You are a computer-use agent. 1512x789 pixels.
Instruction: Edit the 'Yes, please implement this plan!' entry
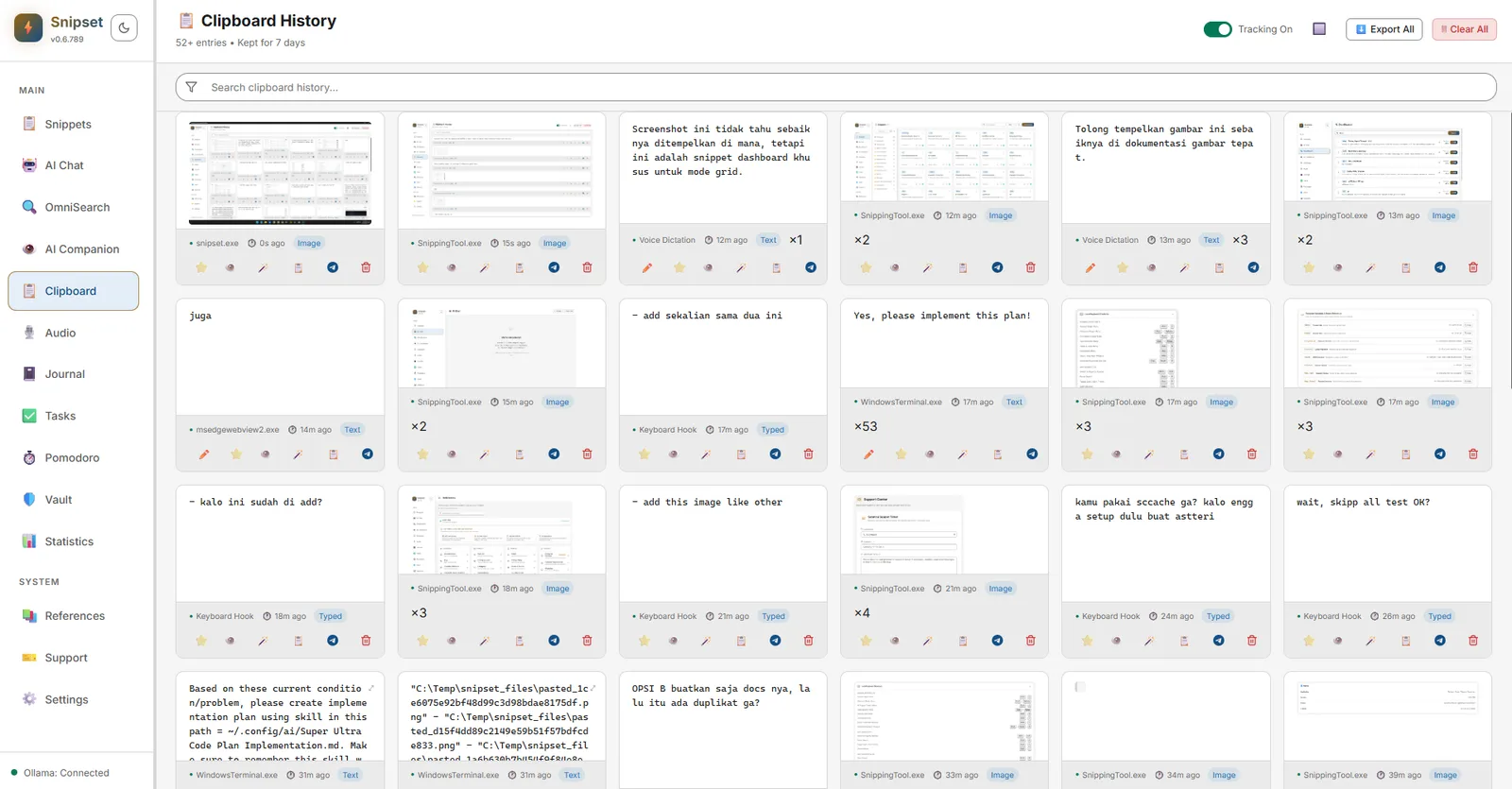coord(868,455)
